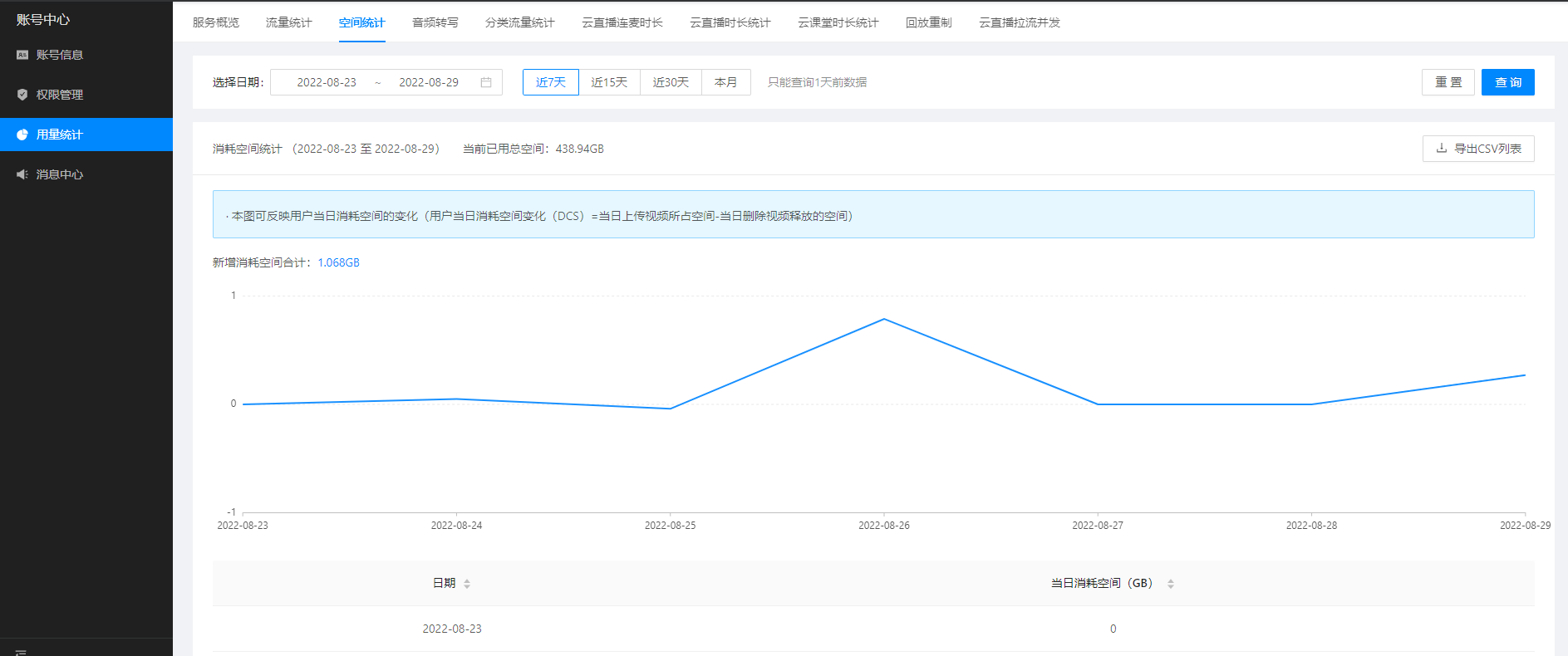Click the 2022-08-25 x-axis label
The height and width of the screenshot is (656, 1568).
coord(671,526)
